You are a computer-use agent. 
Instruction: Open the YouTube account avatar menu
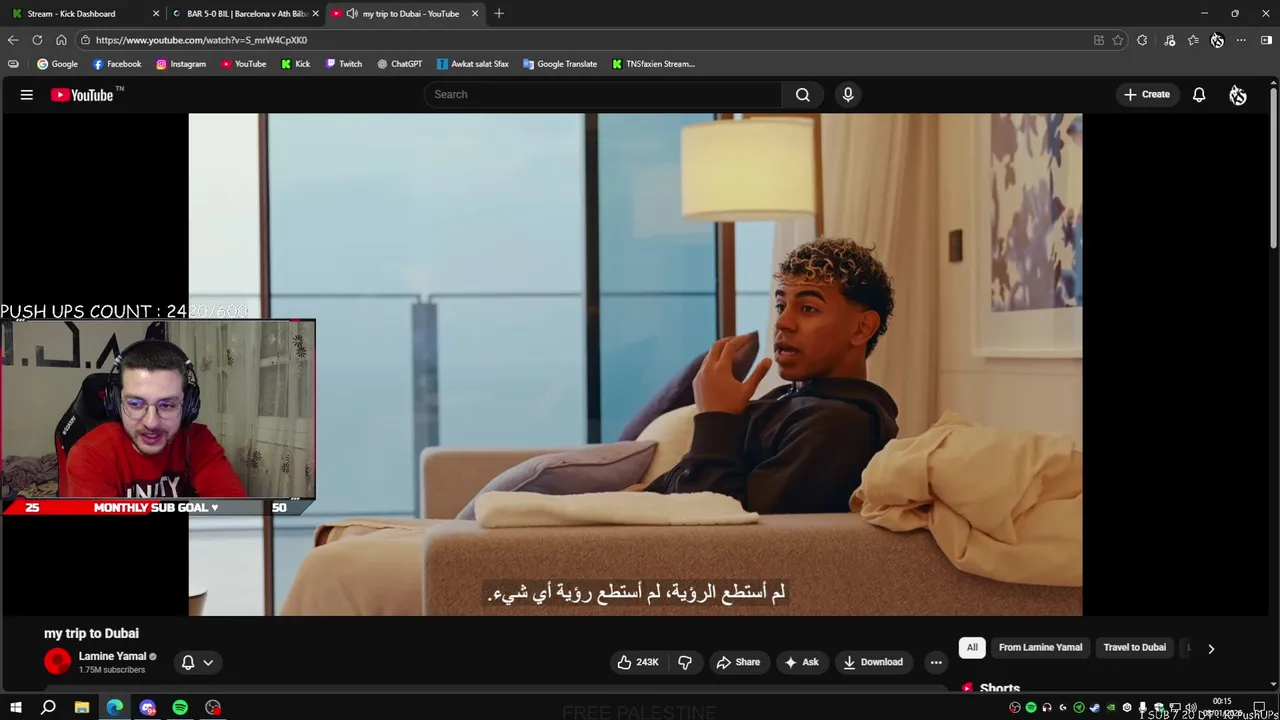coord(1238,95)
